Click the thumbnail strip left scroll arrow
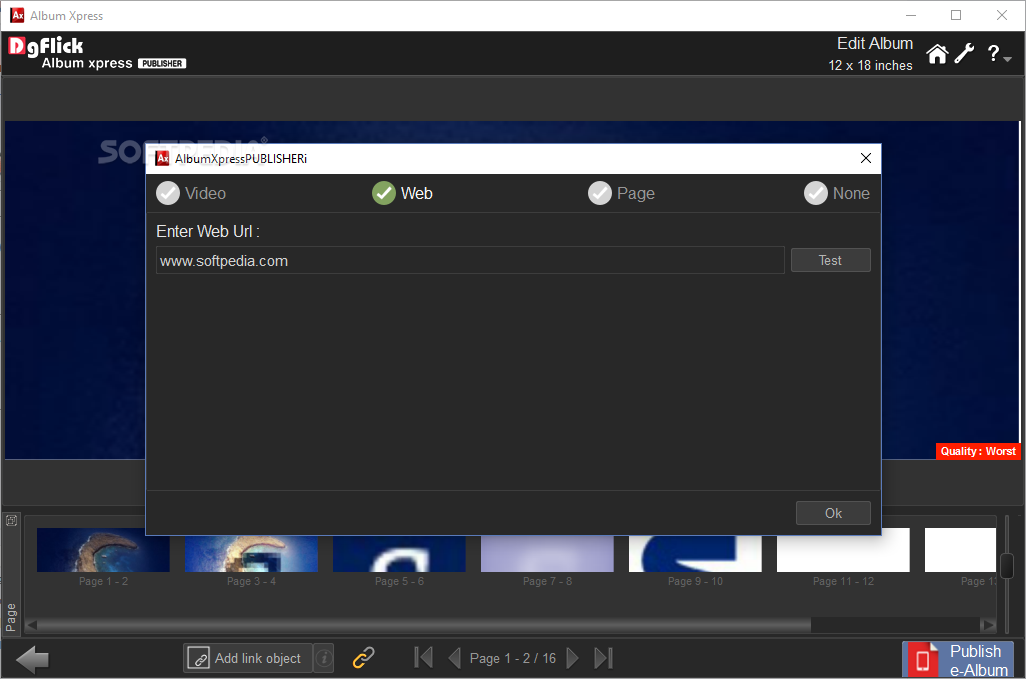The height and width of the screenshot is (679, 1026). 31,625
